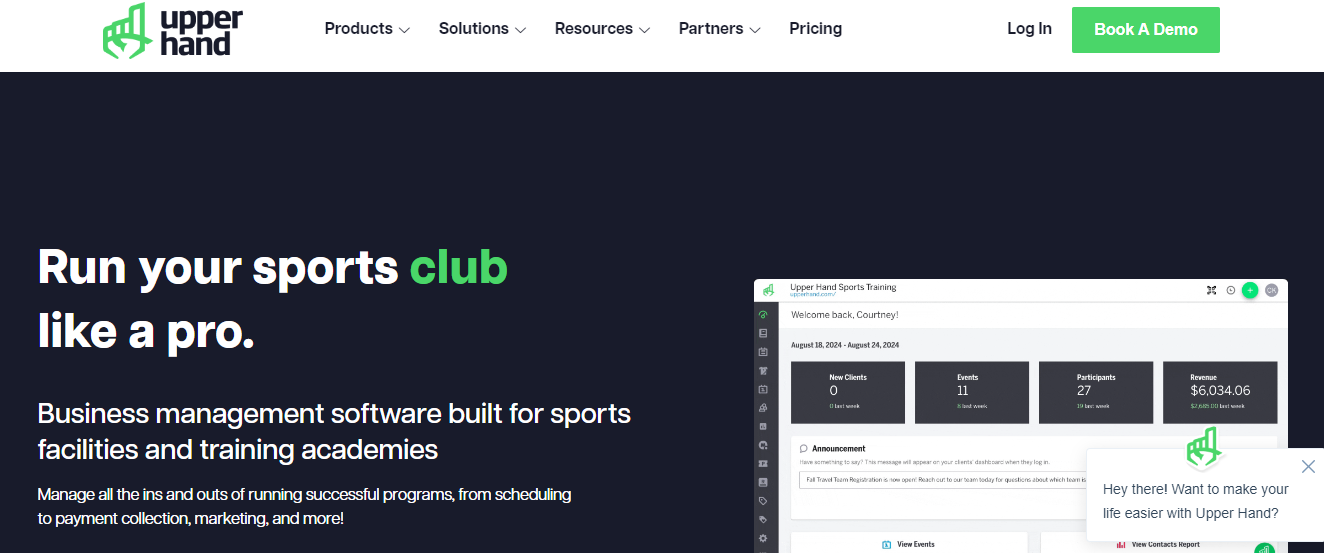
Task: Click the Events stat card showing 11
Action: pos(972,392)
